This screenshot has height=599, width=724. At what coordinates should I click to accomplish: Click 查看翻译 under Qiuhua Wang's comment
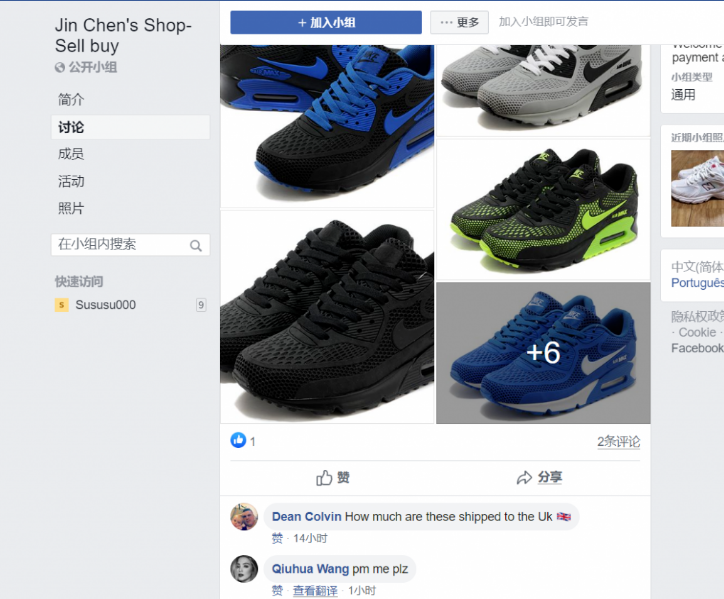(x=315, y=591)
